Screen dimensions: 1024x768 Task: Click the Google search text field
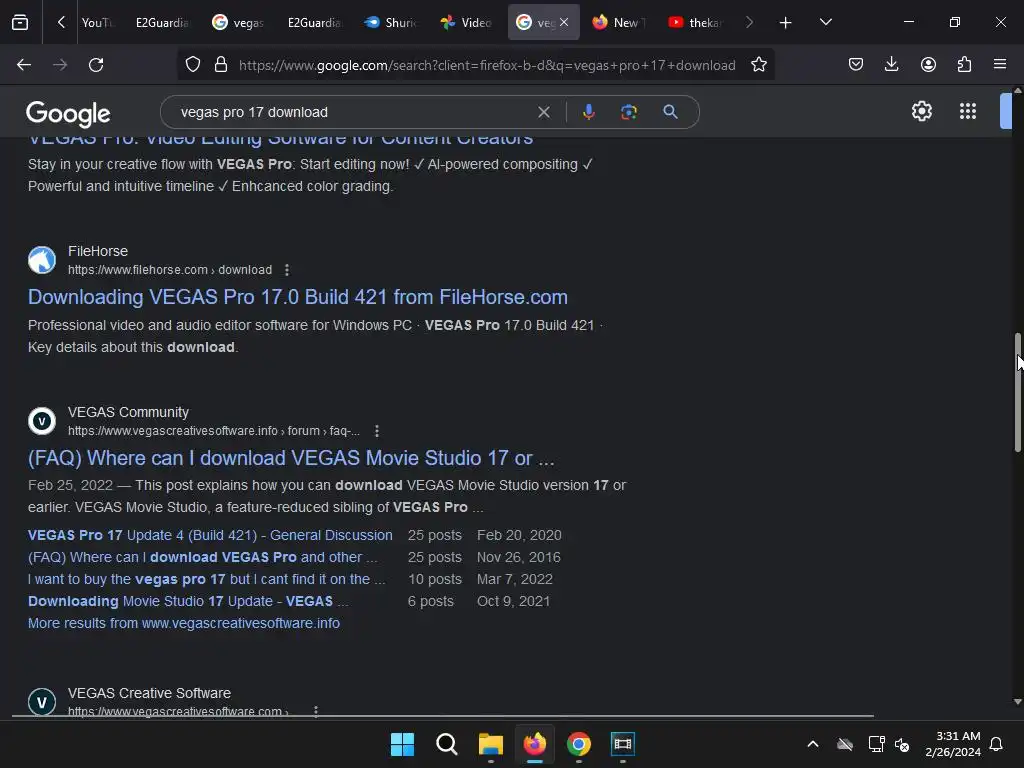pyautogui.click(x=353, y=112)
